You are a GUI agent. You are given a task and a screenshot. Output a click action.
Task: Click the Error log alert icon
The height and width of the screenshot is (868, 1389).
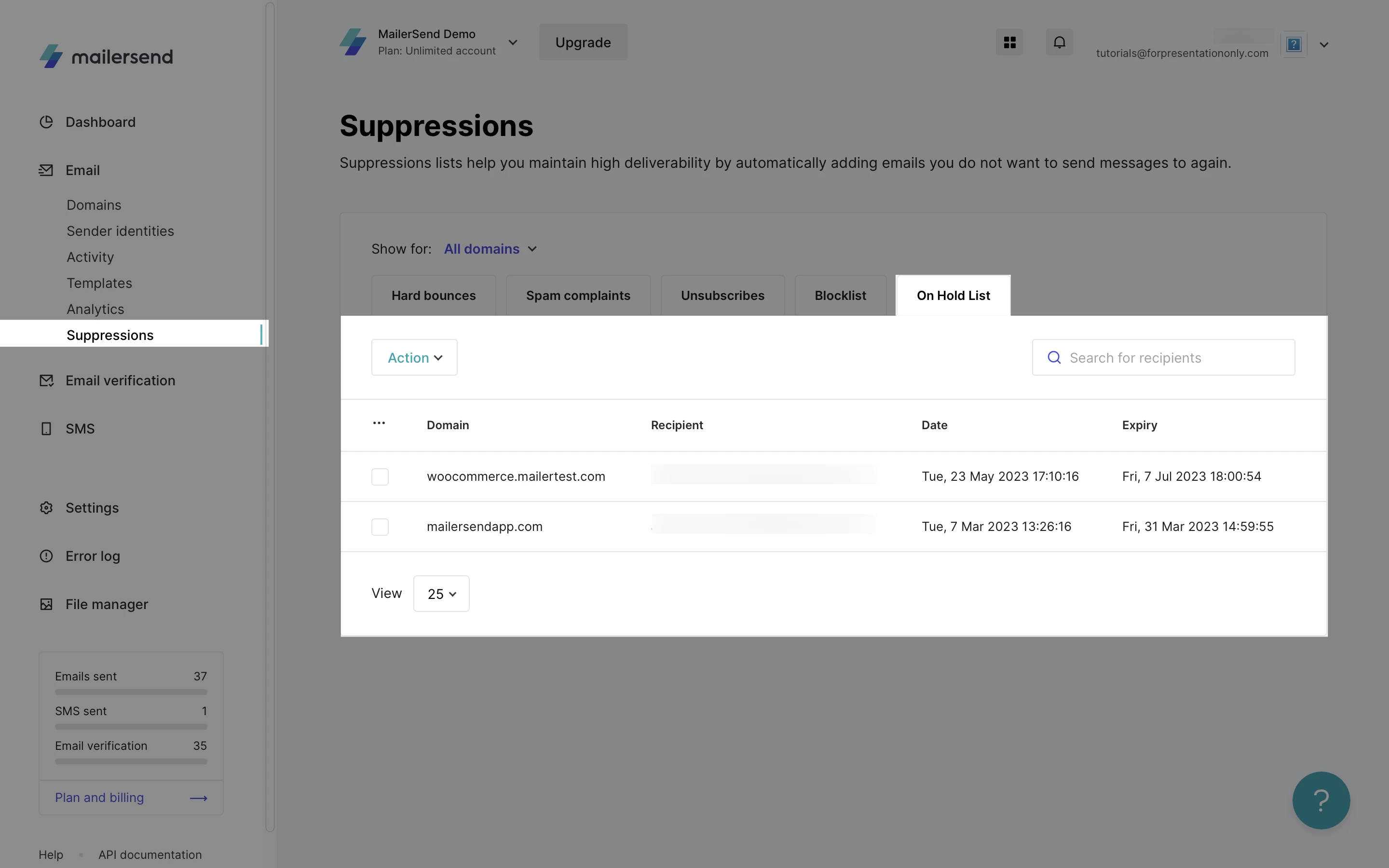tap(46, 556)
